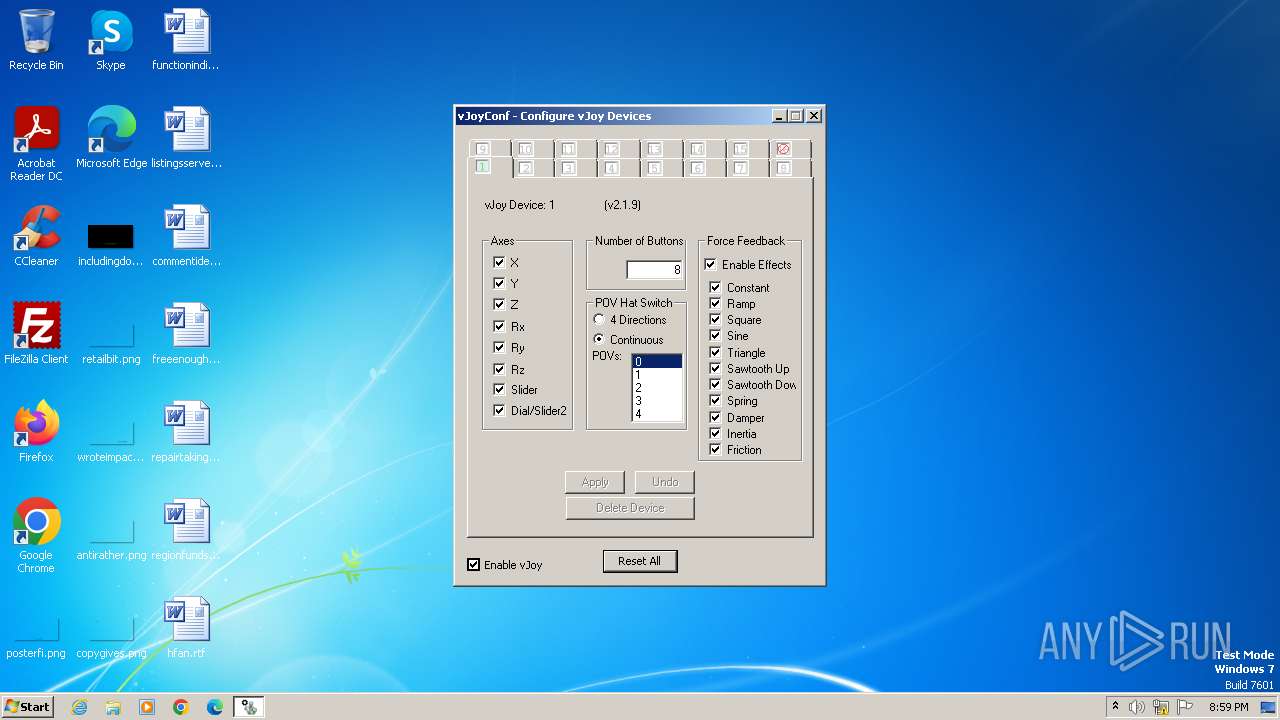This screenshot has width=1280, height=720.
Task: Open the Acrobat Reader DC shortcut
Action: coord(36,144)
